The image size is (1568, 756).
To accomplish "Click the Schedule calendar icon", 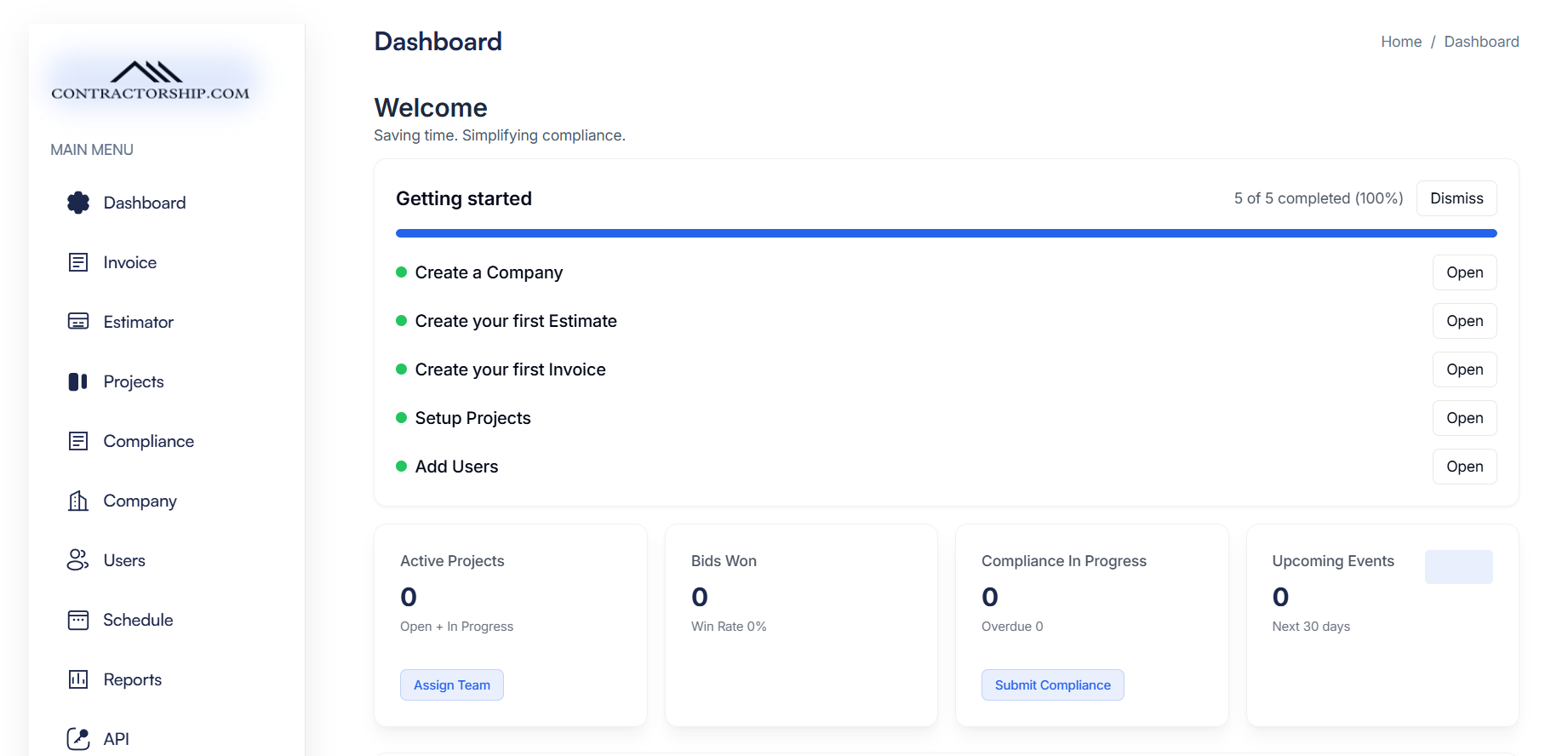I will [78, 620].
